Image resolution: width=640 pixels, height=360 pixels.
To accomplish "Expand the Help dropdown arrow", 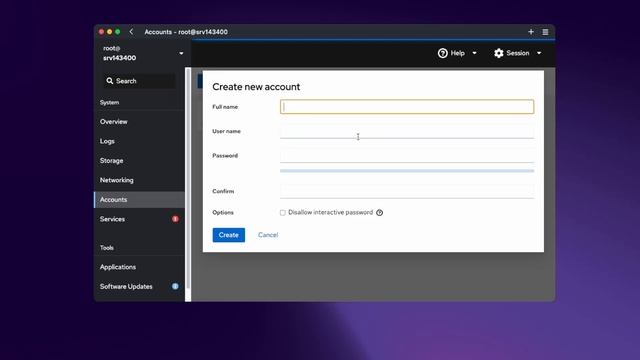I will tap(474, 53).
